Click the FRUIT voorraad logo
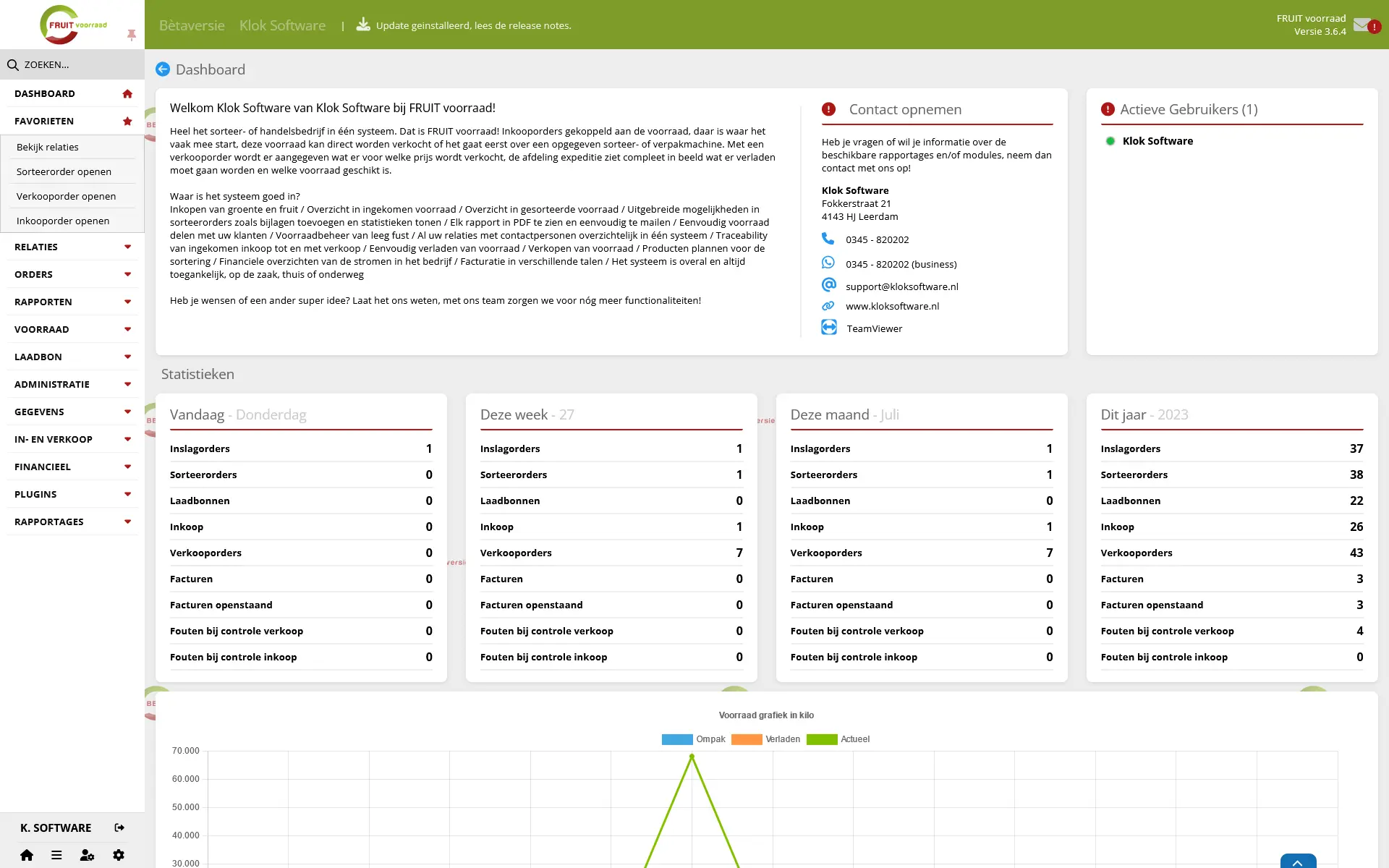Screen dimensions: 1389x868 click(x=73, y=25)
